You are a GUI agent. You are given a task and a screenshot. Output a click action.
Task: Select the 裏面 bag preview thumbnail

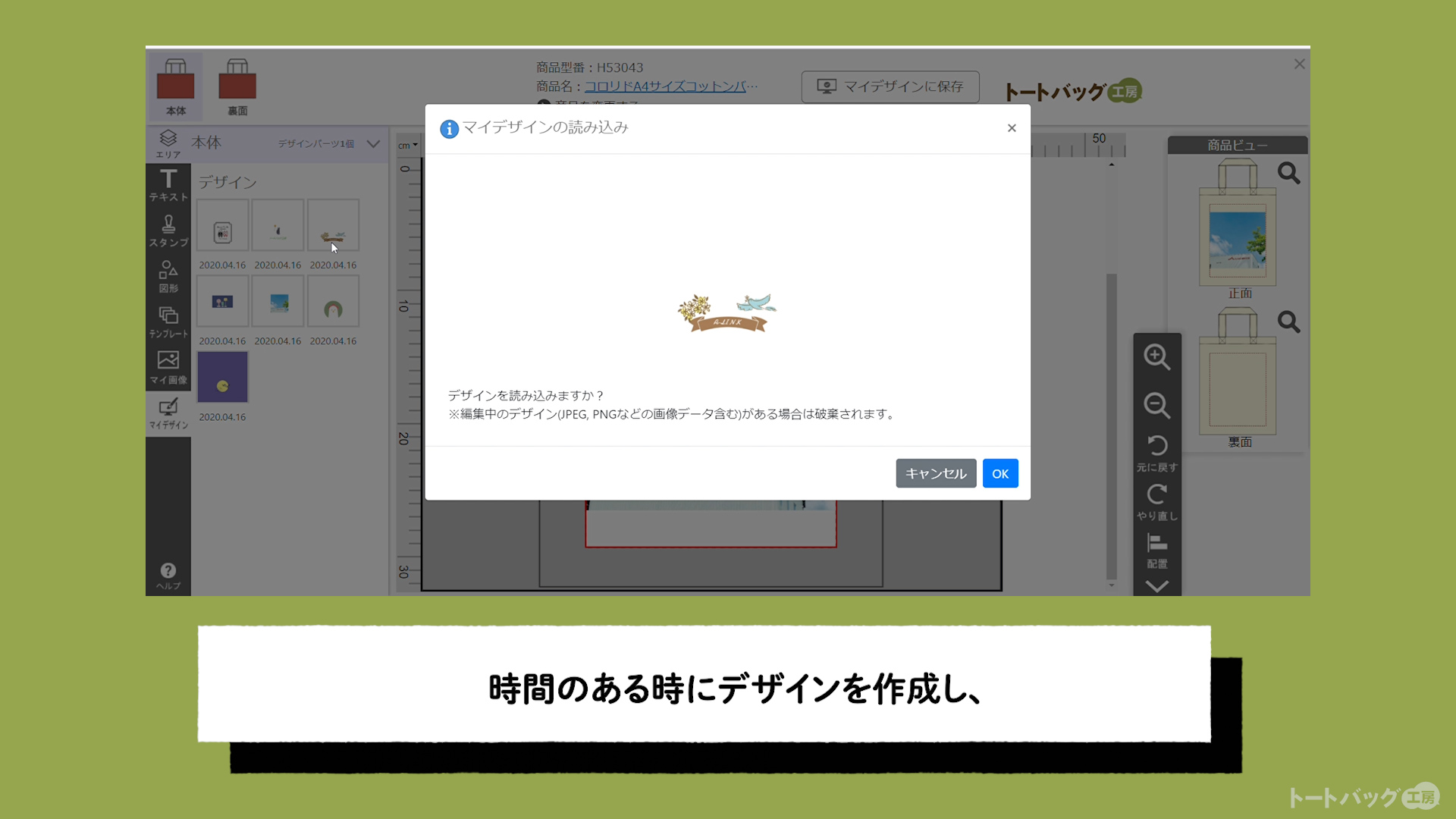coord(1238,370)
